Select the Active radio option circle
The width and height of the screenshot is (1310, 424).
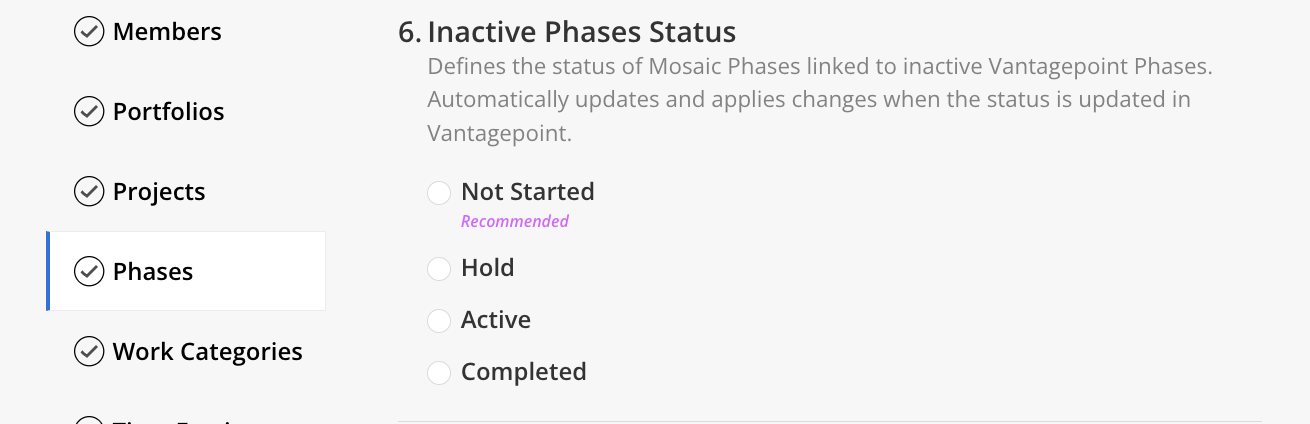(439, 321)
